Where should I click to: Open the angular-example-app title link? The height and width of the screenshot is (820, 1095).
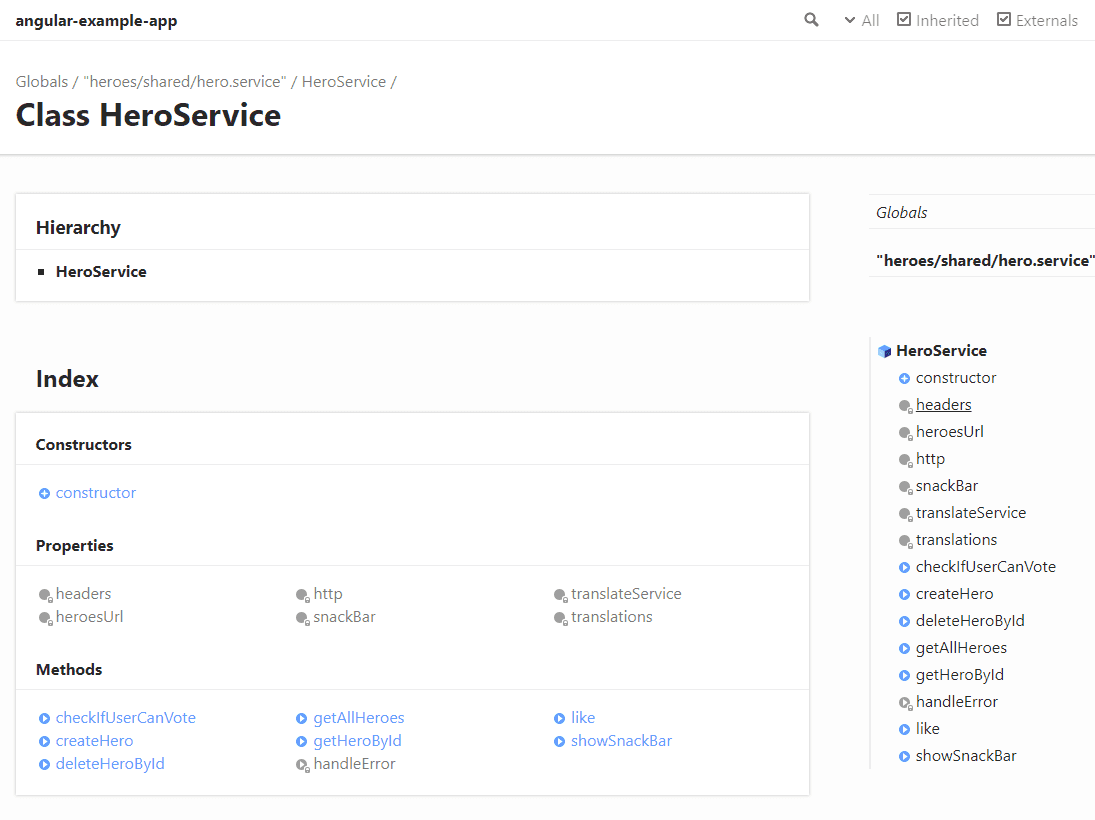96,20
